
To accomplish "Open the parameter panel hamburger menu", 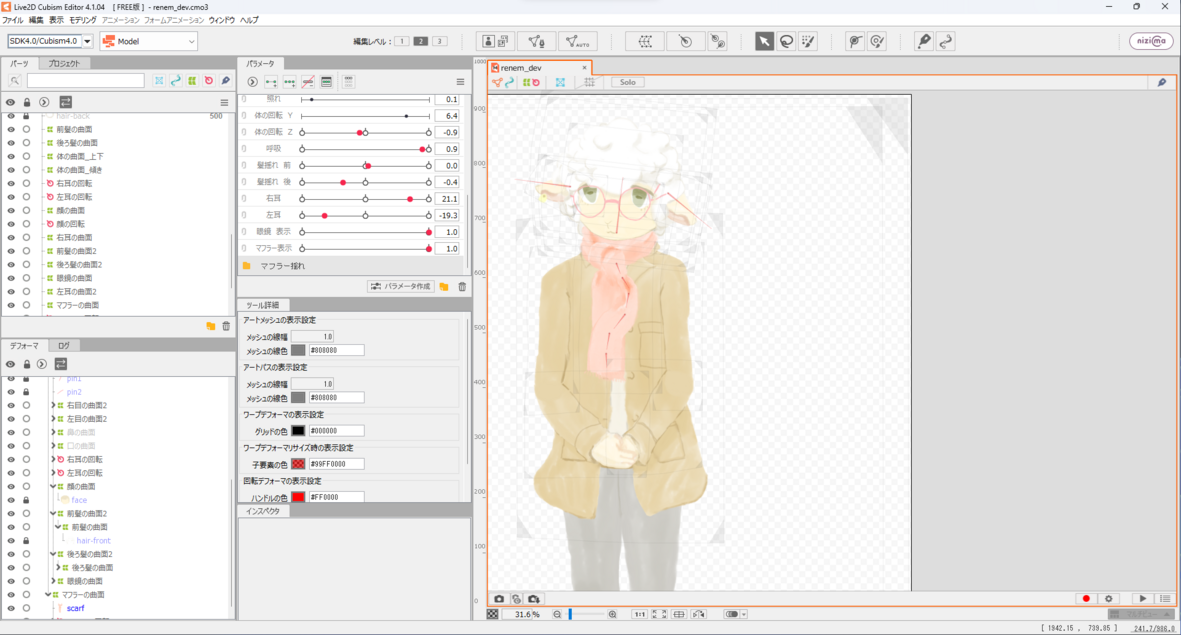I will pos(460,81).
